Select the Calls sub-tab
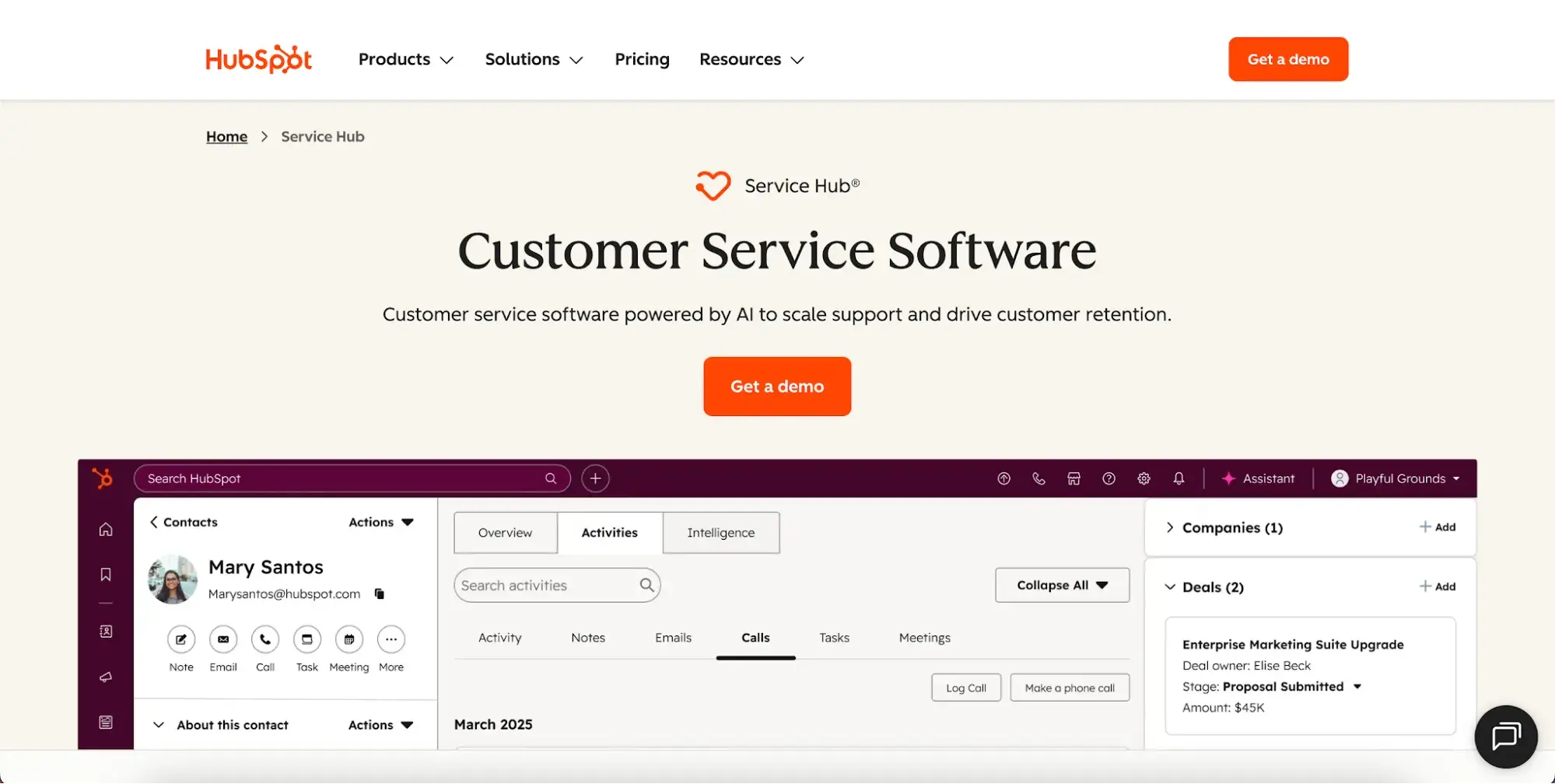The image size is (1555, 784). [755, 638]
